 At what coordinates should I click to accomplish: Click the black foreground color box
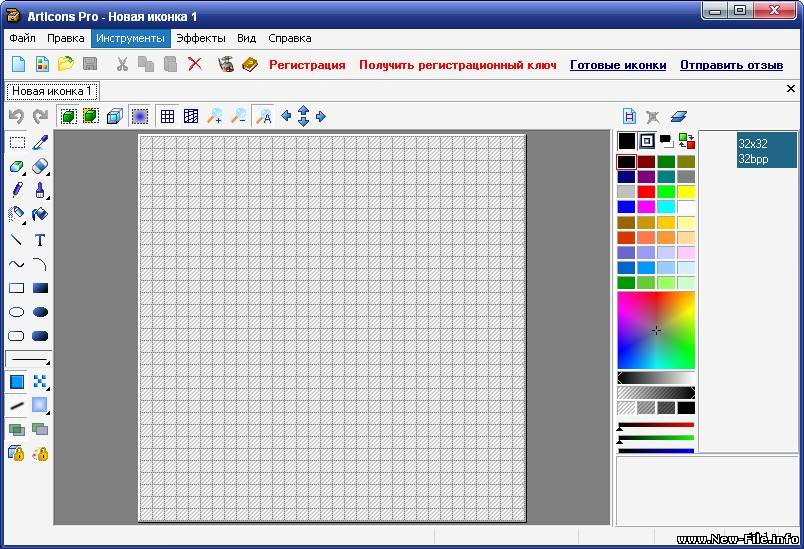point(626,140)
